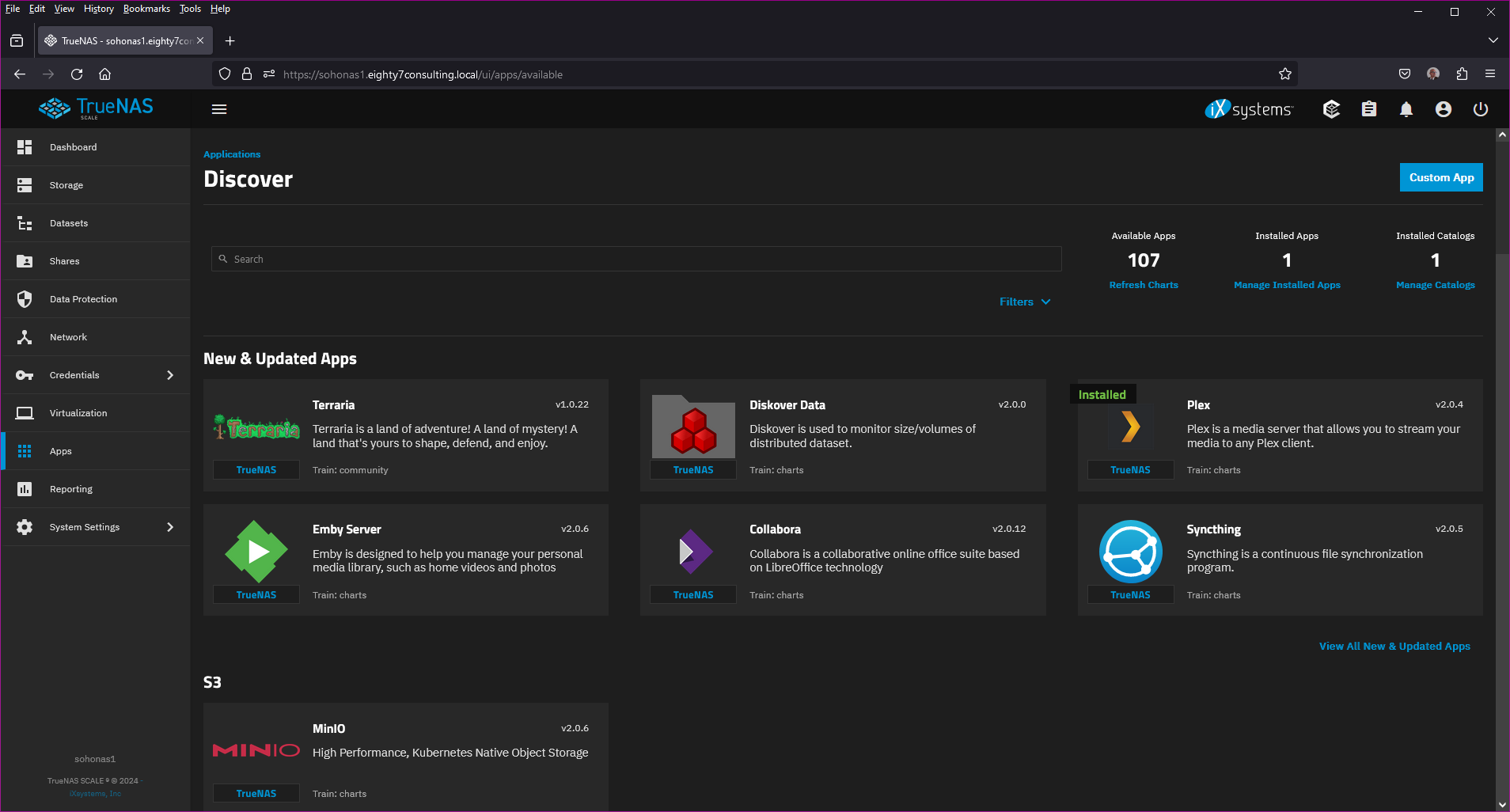Viewport: 1510px width, 812px height.
Task: Open Shares via its folder icon
Action: pyautogui.click(x=25, y=261)
